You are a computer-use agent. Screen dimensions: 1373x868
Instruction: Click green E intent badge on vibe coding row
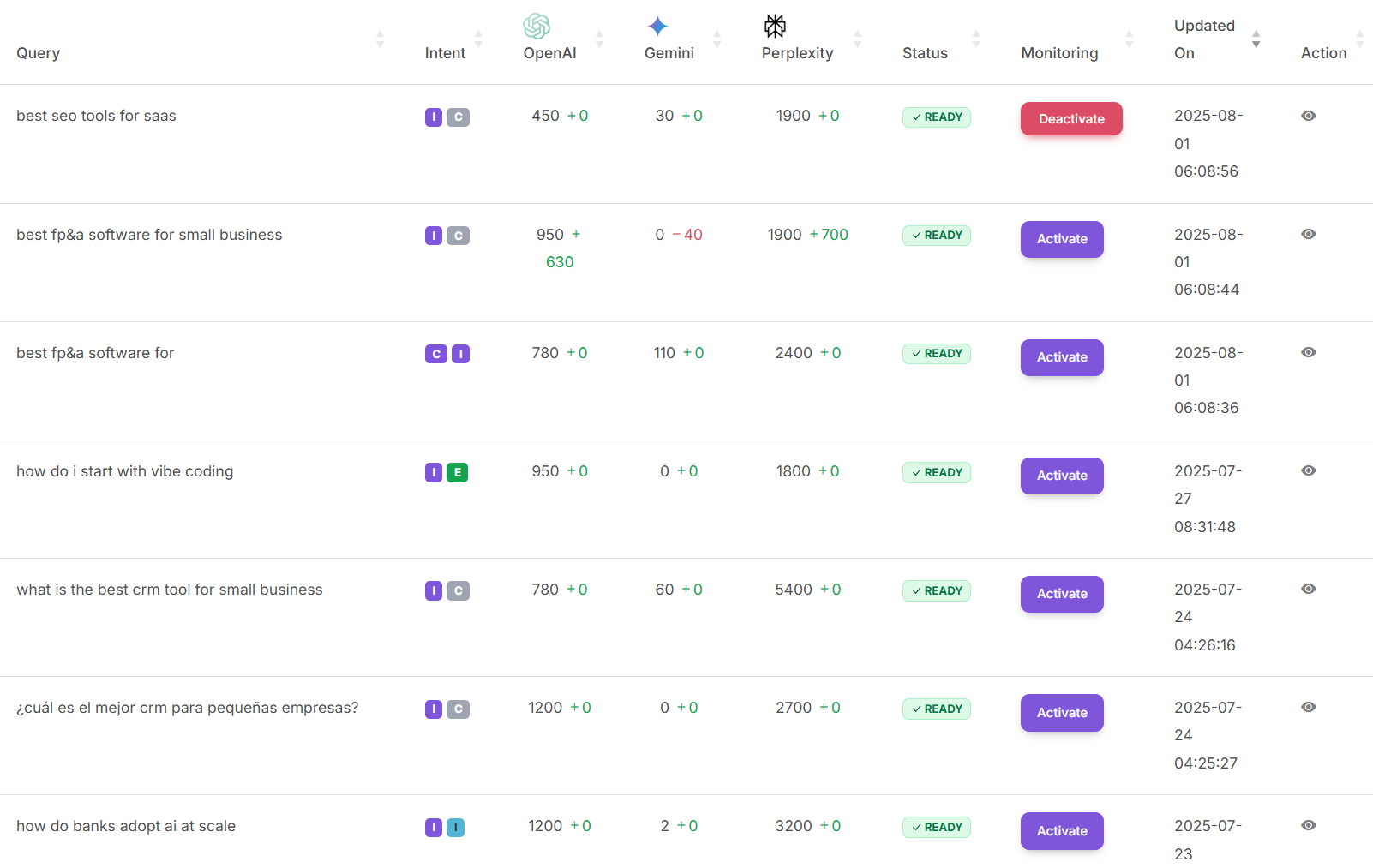coord(458,472)
